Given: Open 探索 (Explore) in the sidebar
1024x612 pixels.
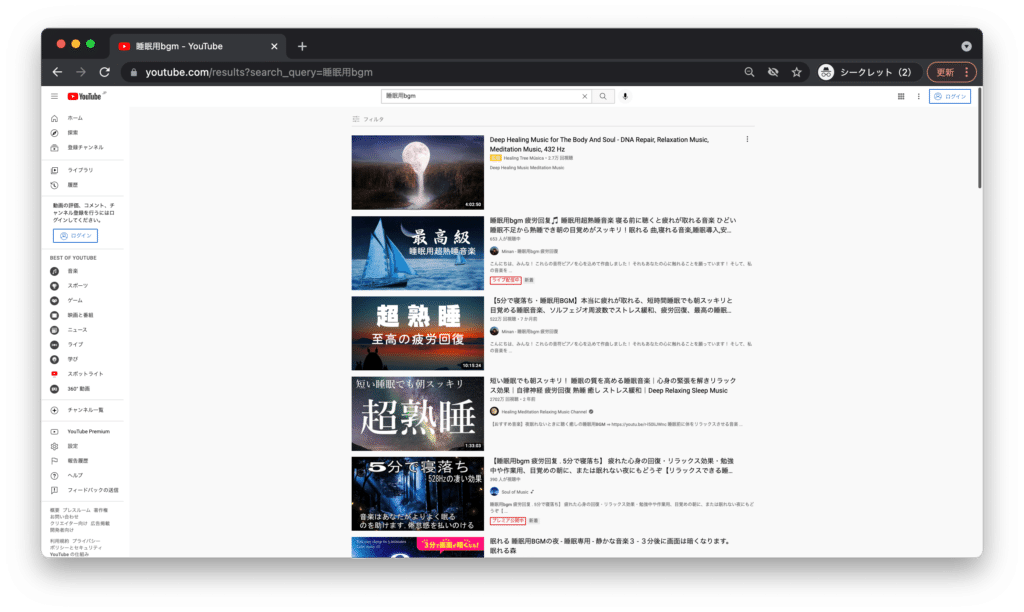Looking at the screenshot, I should 72,133.
